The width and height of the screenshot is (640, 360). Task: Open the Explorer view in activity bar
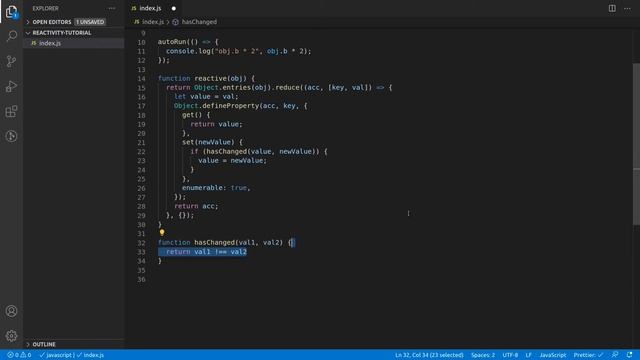[11, 12]
